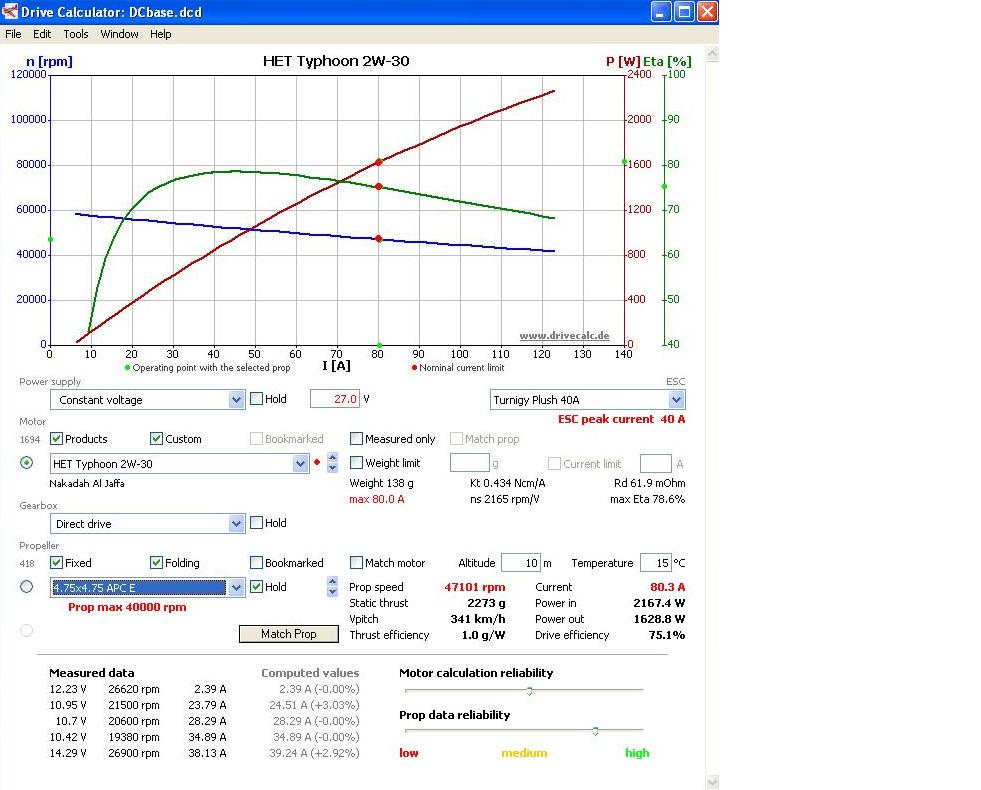Click the scroll down arrow at the window's right edge
This screenshot has height=790, width=981.
711,781
